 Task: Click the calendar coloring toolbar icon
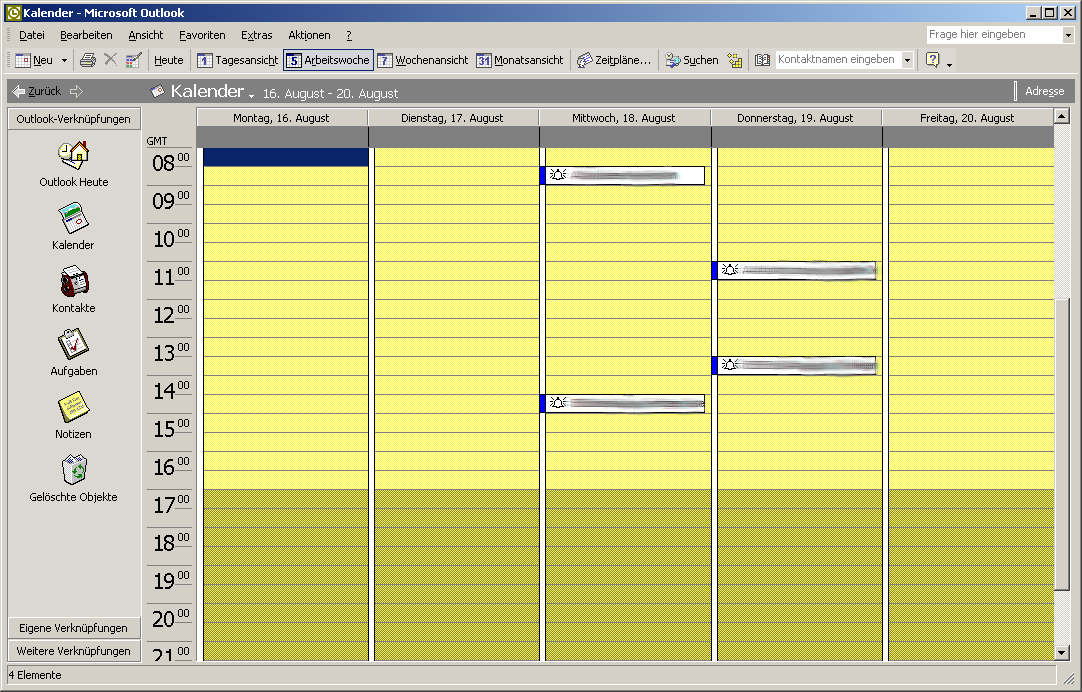[134, 60]
